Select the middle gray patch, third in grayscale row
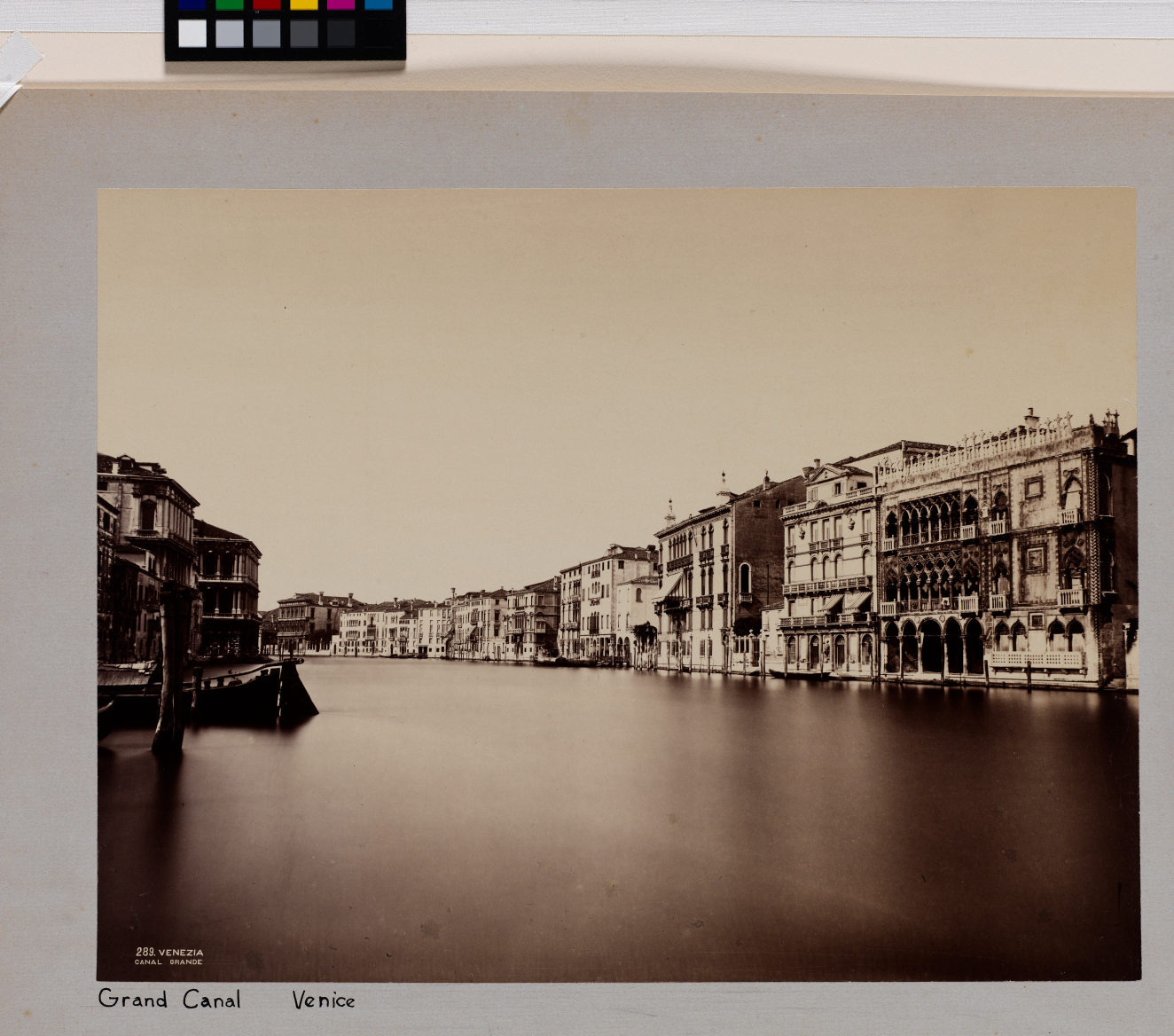The image size is (1174, 1036). [x=266, y=34]
